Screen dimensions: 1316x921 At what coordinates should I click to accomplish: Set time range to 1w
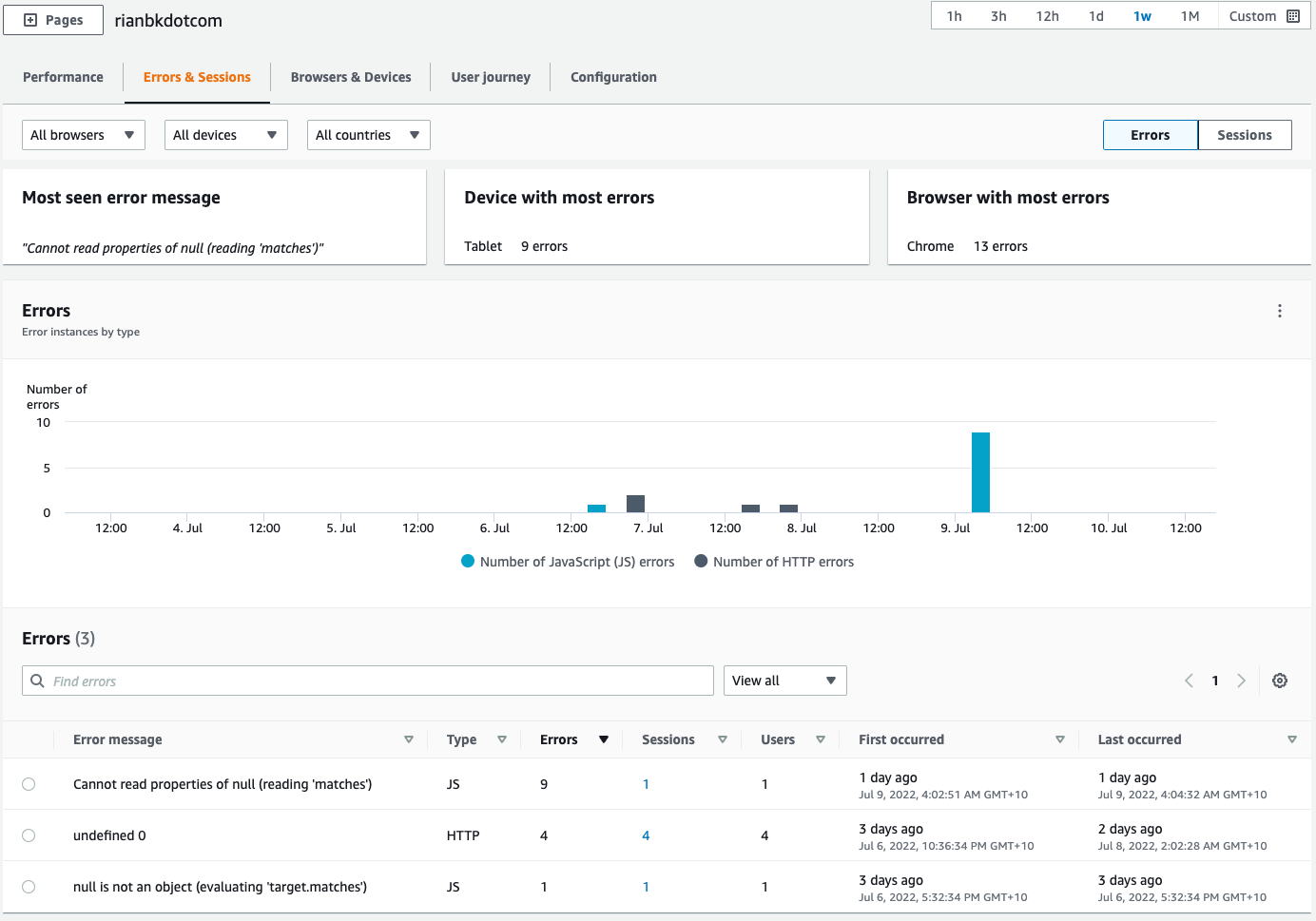1142,16
